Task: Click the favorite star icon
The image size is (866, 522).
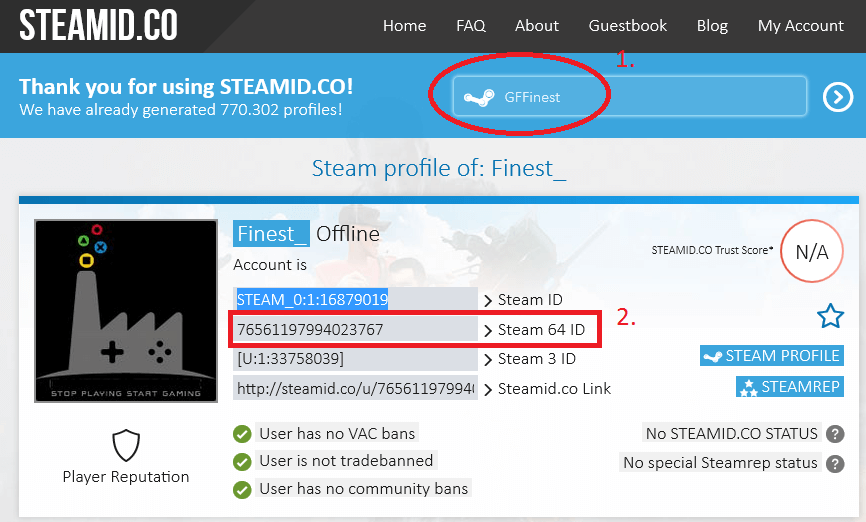Action: click(830, 317)
